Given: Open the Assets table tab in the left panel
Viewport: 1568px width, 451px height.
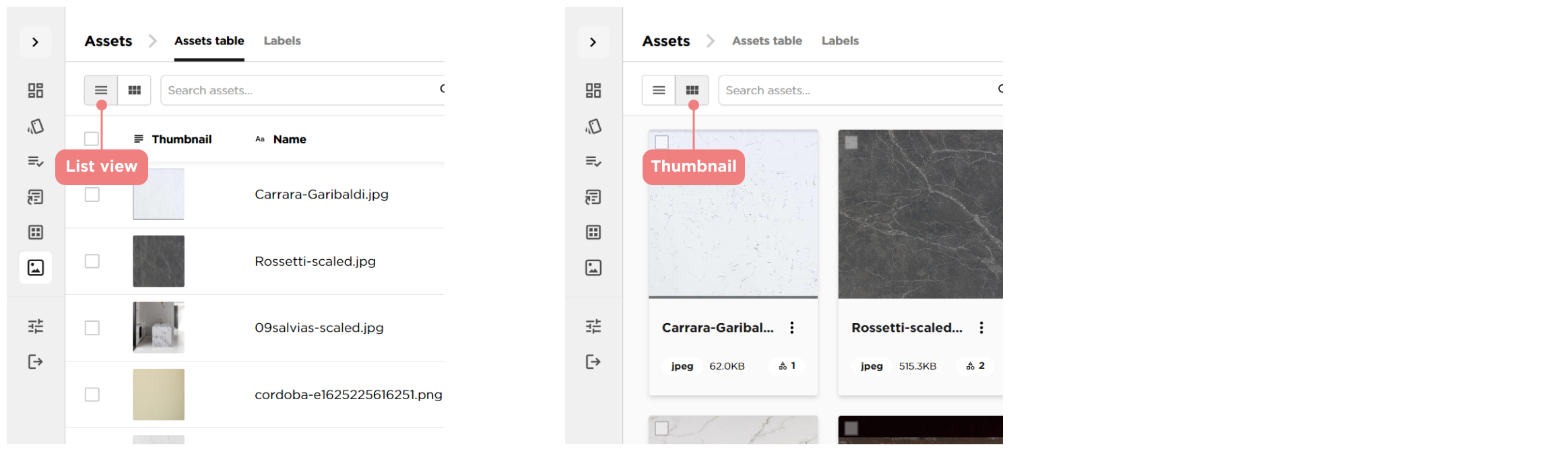Looking at the screenshot, I should pyautogui.click(x=209, y=41).
